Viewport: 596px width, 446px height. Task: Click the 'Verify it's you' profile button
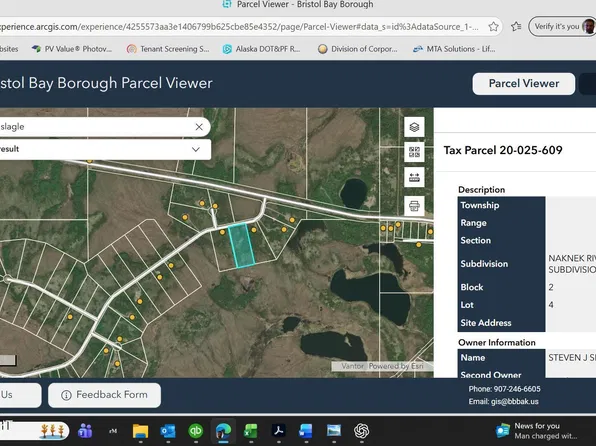coord(563,27)
